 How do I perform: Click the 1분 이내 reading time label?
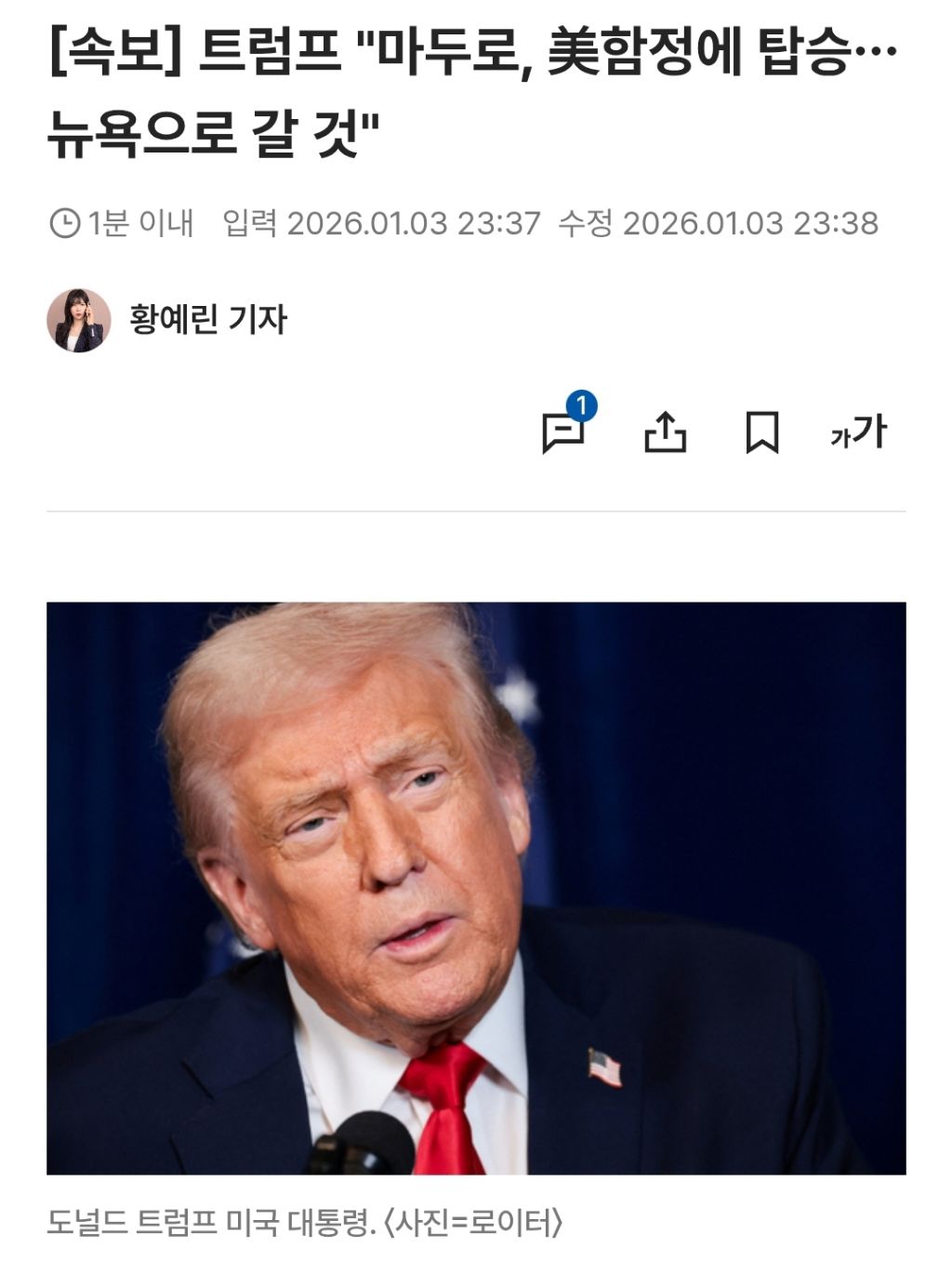tap(140, 224)
